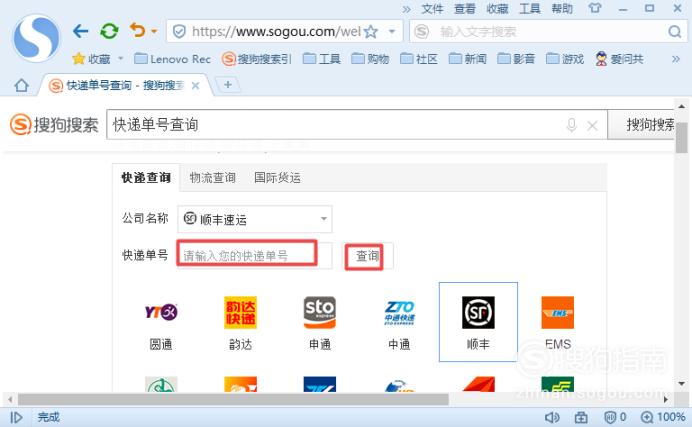Open the 爱问共 bookmark

619,59
